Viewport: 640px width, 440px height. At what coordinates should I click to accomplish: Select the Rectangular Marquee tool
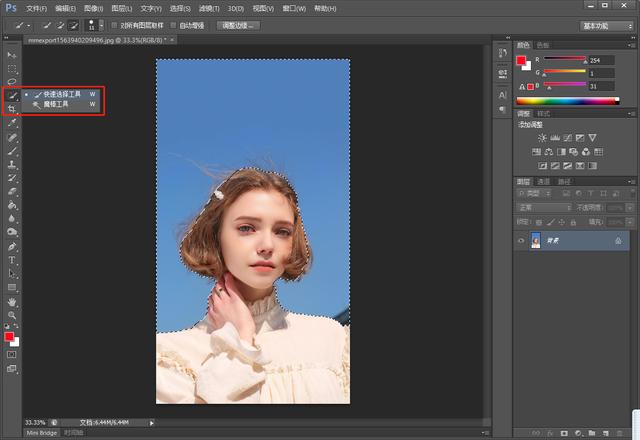[12, 68]
